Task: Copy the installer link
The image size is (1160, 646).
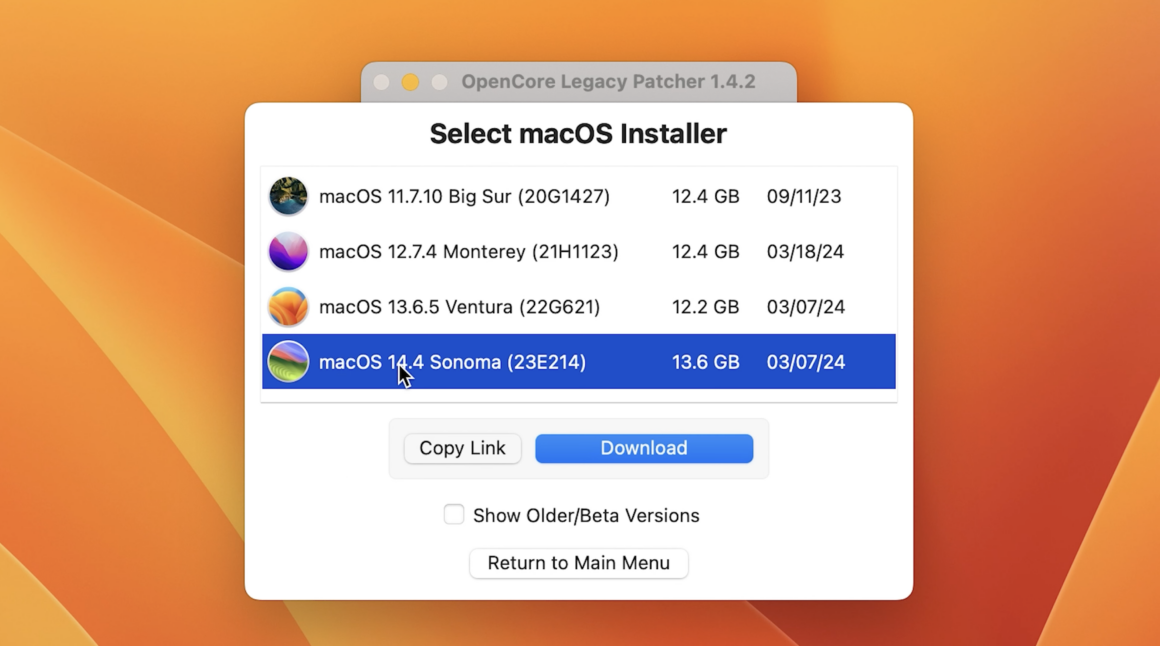Action: point(462,448)
